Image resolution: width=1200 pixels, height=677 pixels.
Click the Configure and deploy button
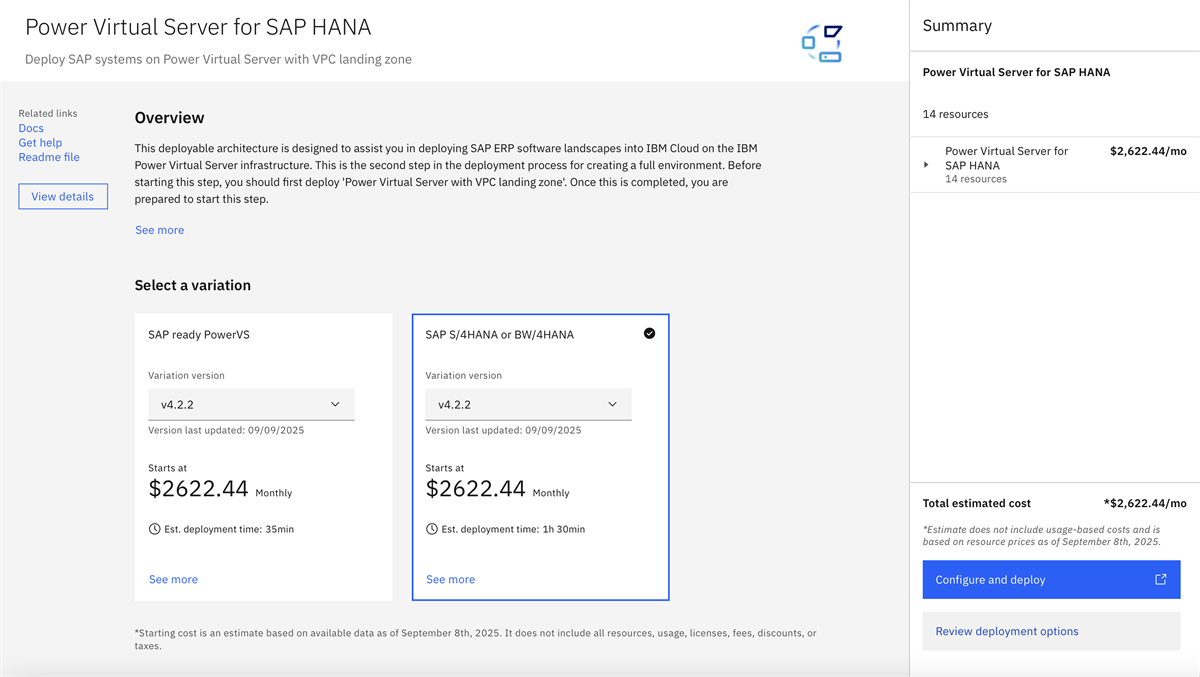pyautogui.click(x=1040, y=580)
